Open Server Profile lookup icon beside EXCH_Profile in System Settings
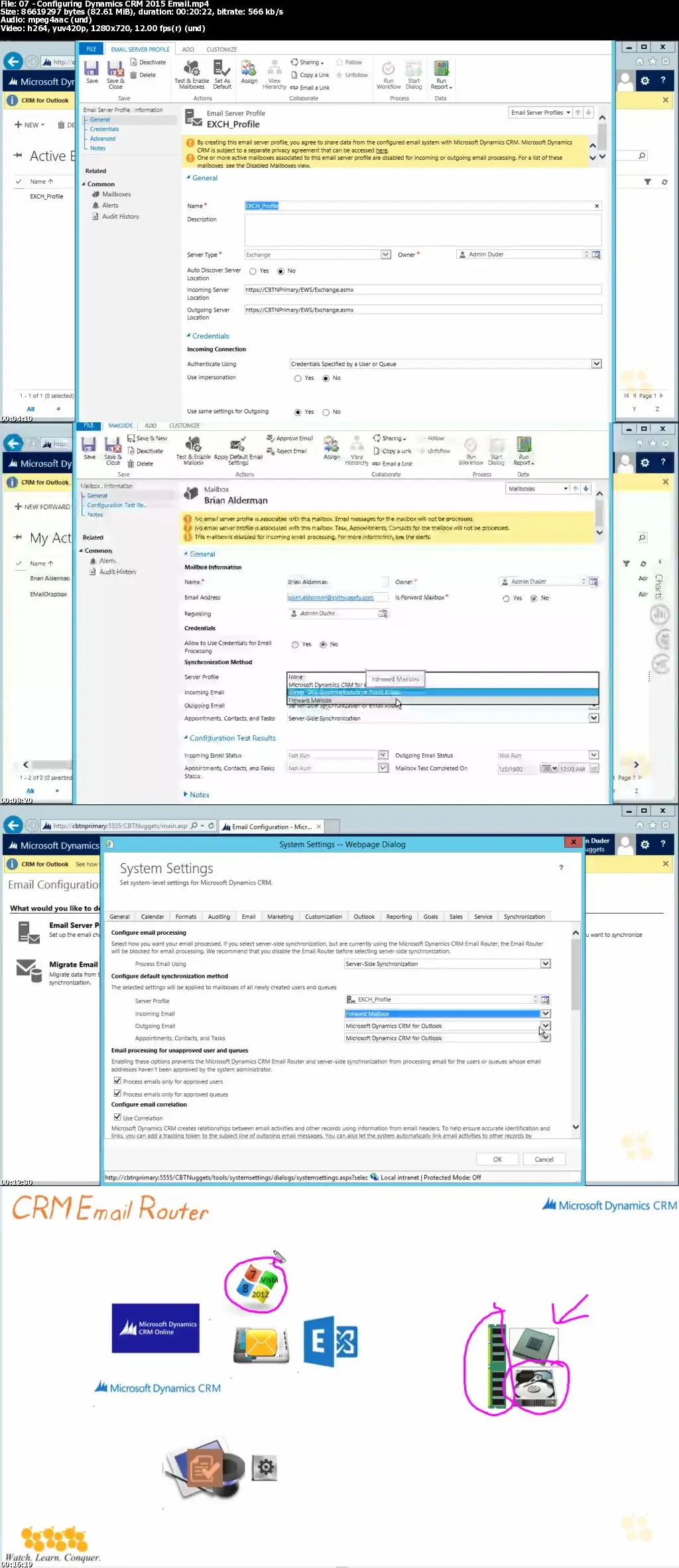 click(x=545, y=999)
